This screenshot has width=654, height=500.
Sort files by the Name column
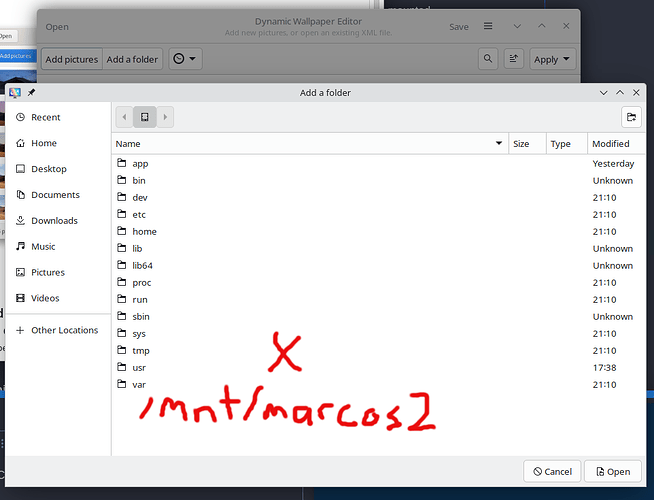click(x=310, y=144)
